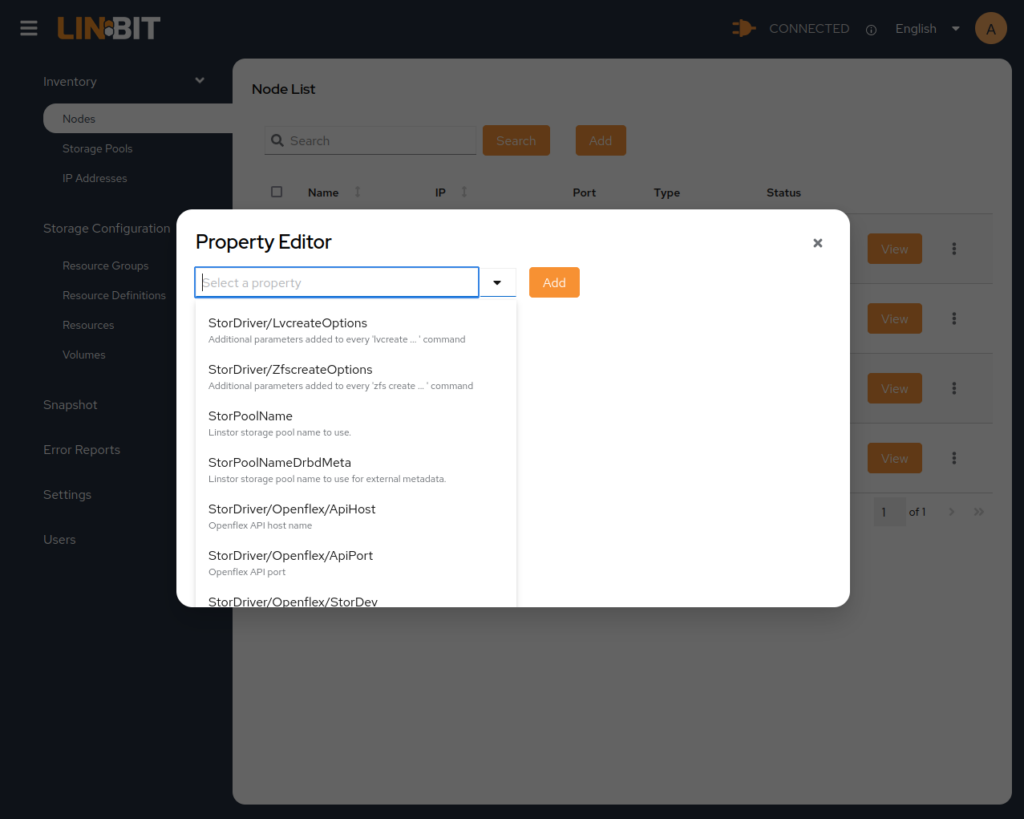The image size is (1024, 819).
Task: Click the Port column header
Action: point(584,193)
